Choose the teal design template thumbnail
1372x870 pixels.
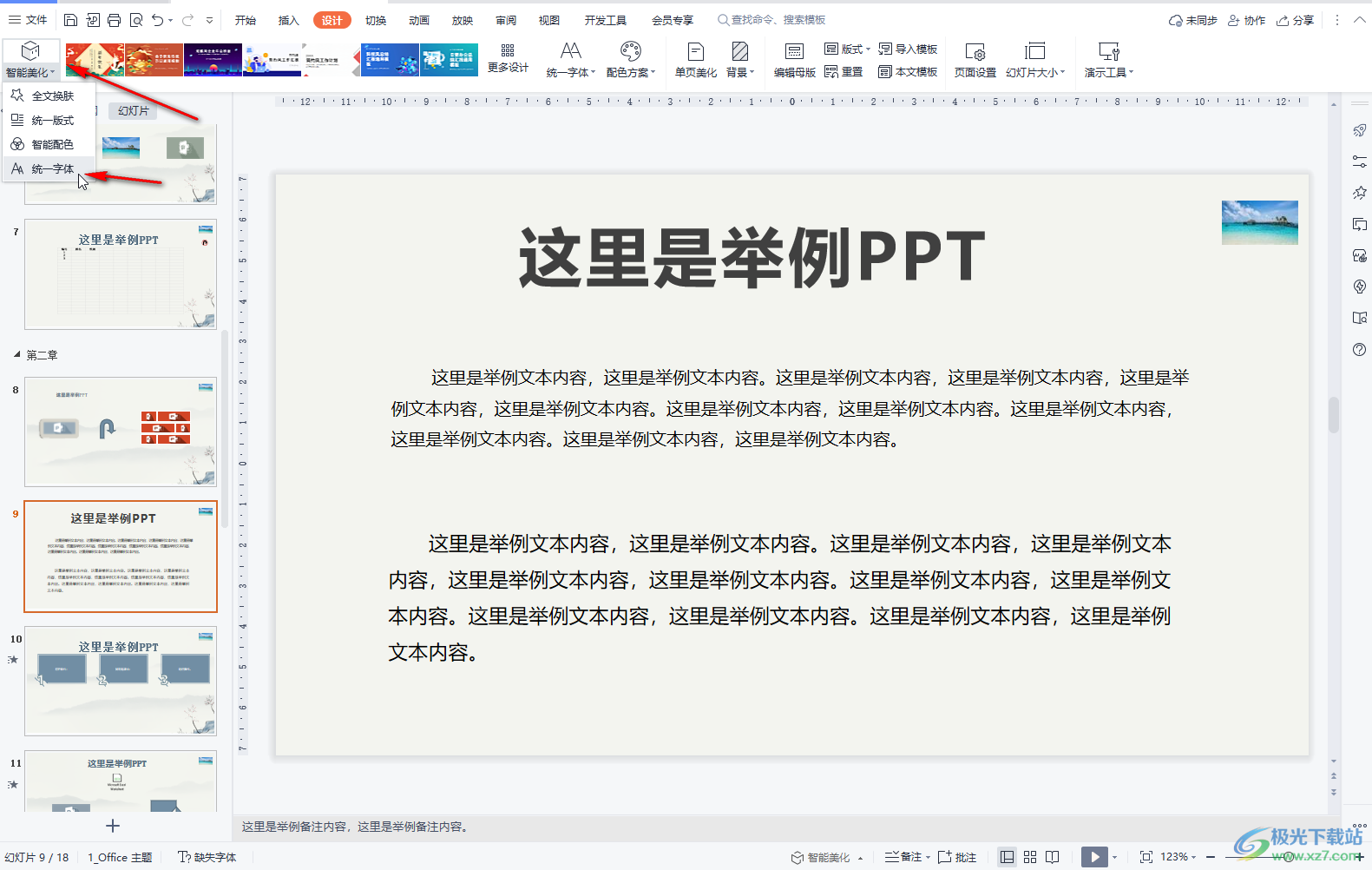[449, 60]
